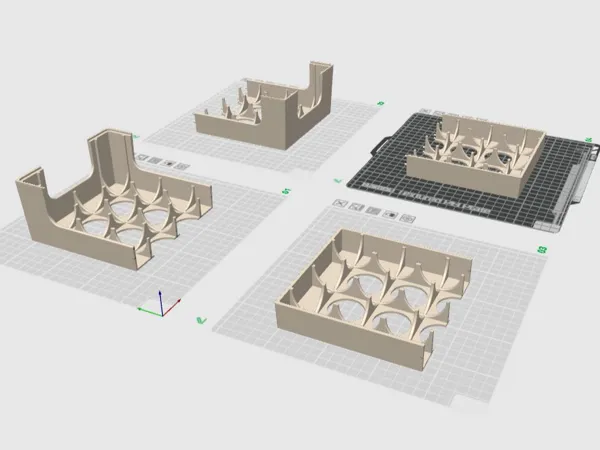Remove plate 03 with its X icon
The width and height of the screenshot is (600, 450).
(338, 203)
